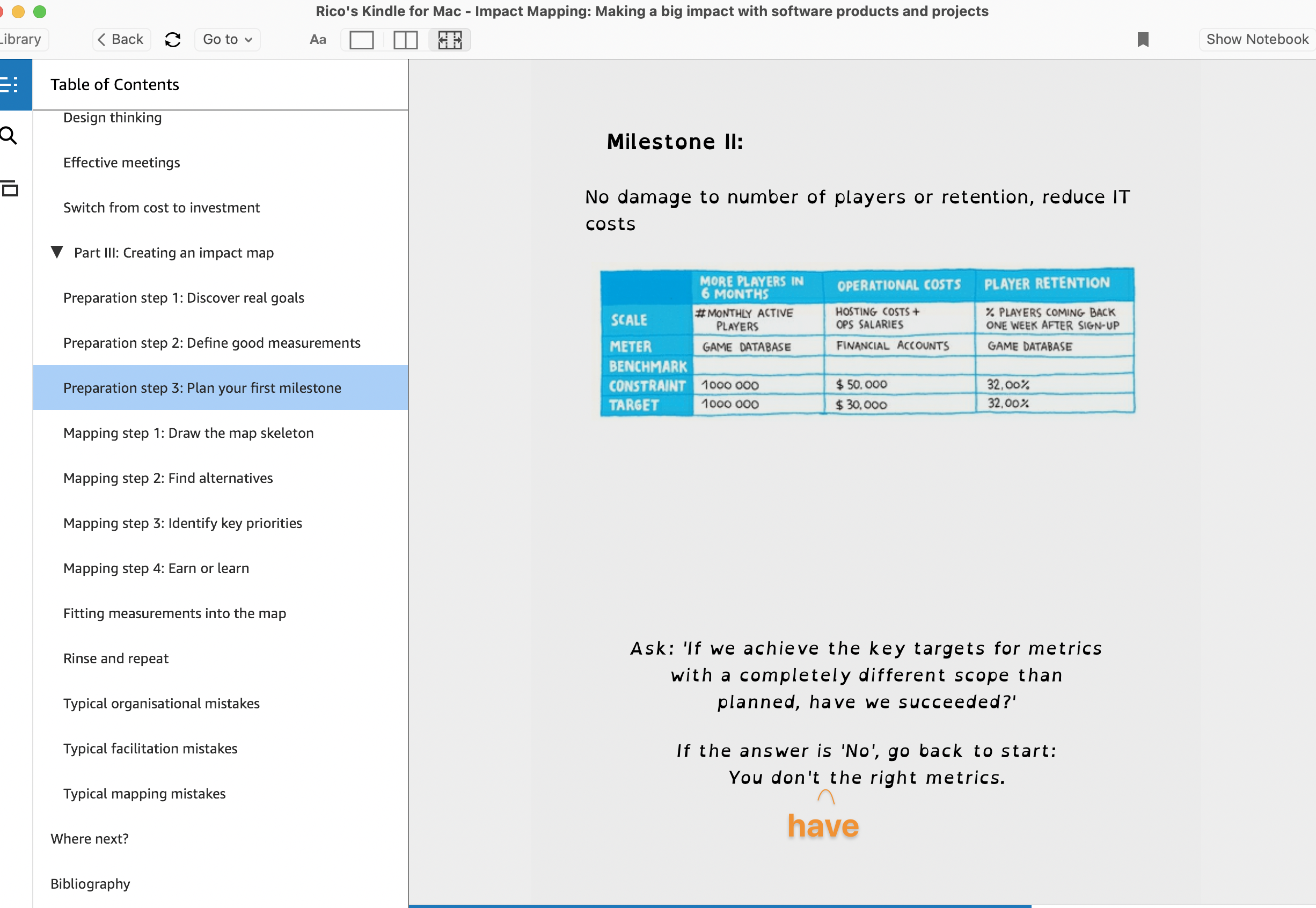Jump to Typical facilitation mistakes chapter
Screen dimensions: 1316x908
(150, 748)
